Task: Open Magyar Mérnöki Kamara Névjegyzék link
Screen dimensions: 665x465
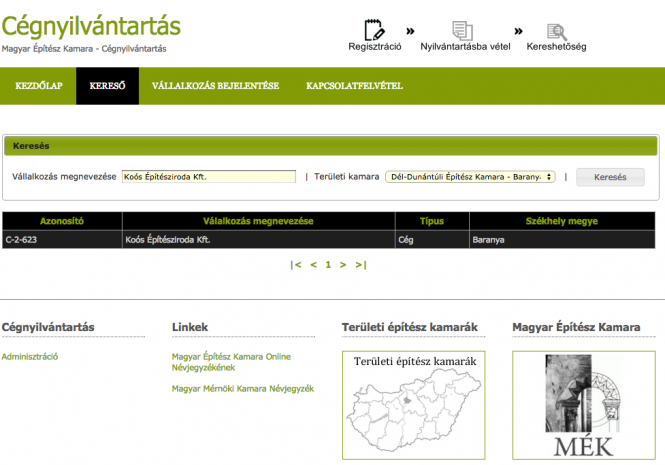Action: (x=243, y=389)
